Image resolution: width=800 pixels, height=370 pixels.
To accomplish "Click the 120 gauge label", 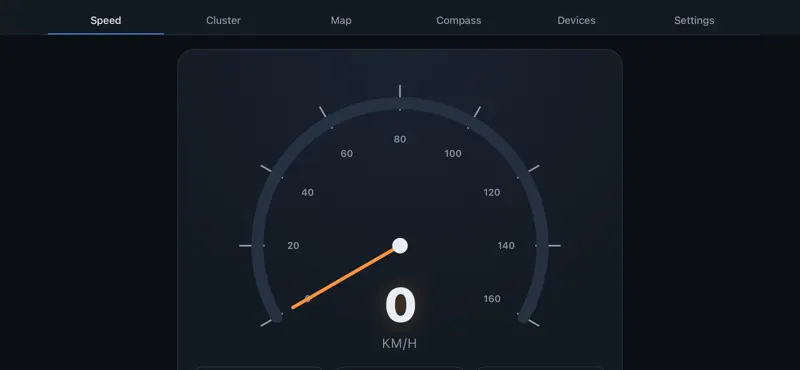I will pyautogui.click(x=492, y=192).
